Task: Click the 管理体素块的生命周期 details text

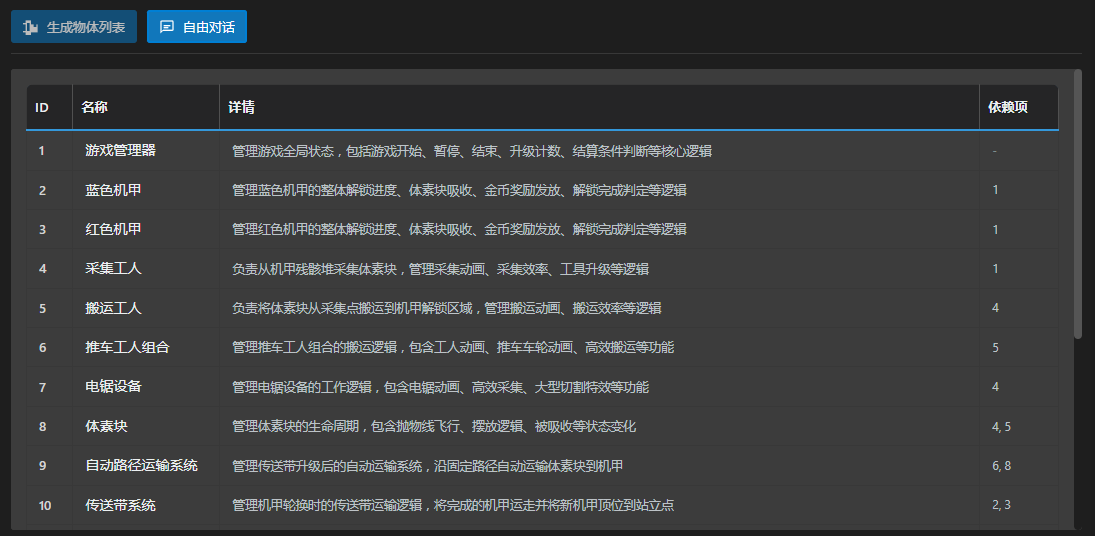Action: click(x=434, y=426)
